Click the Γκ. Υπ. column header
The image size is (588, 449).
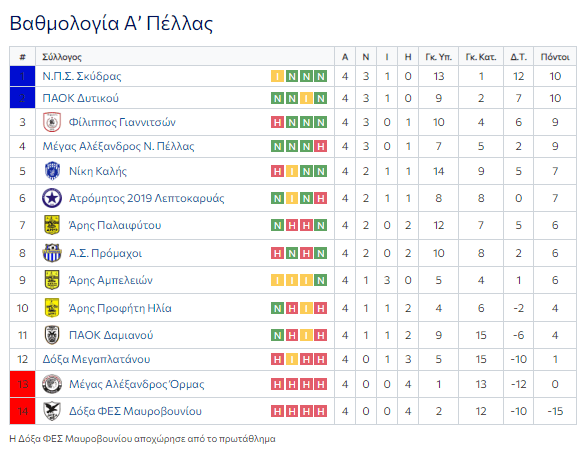[438, 57]
